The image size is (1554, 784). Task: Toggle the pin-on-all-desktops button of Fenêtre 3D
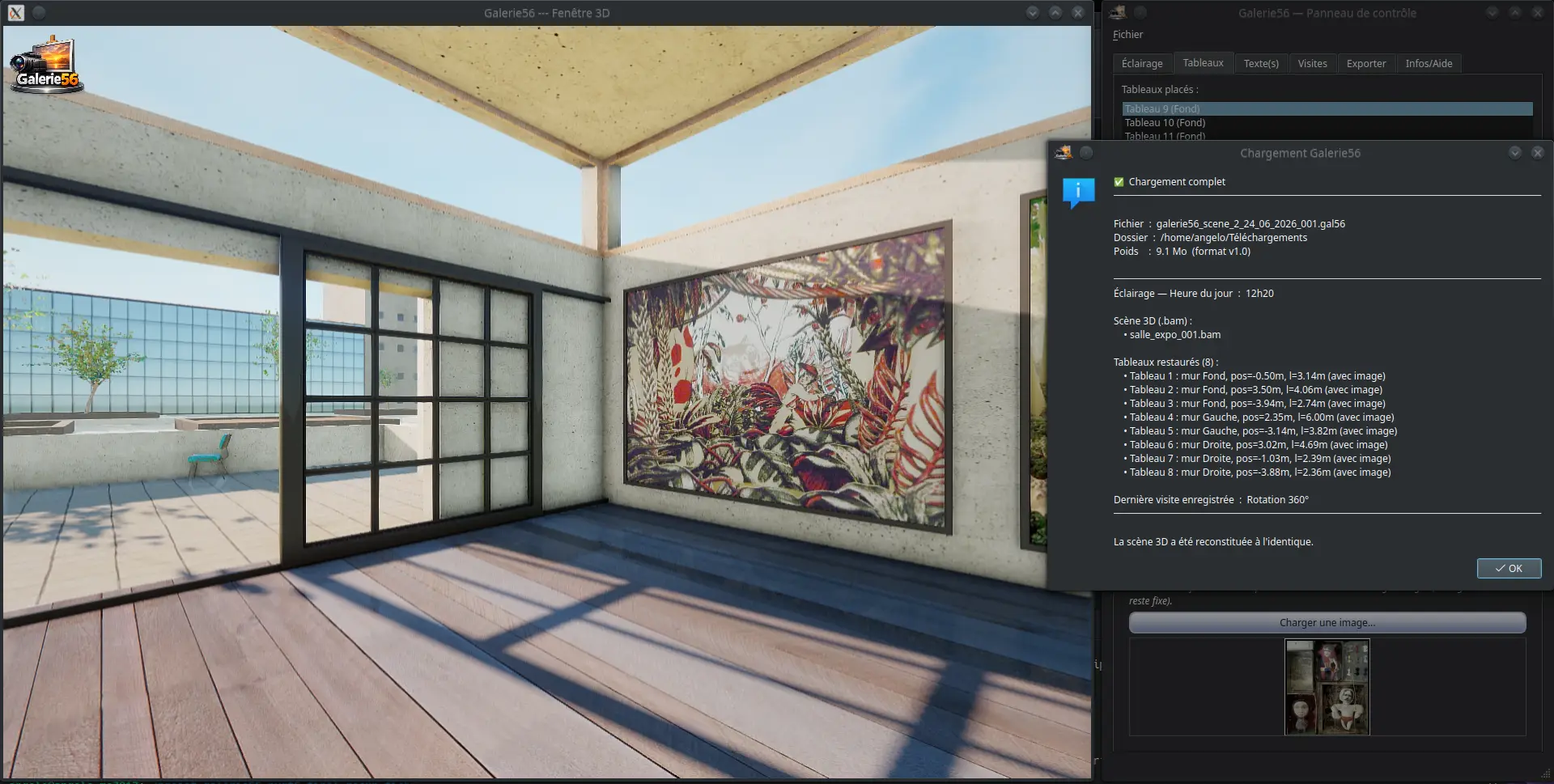[39, 13]
